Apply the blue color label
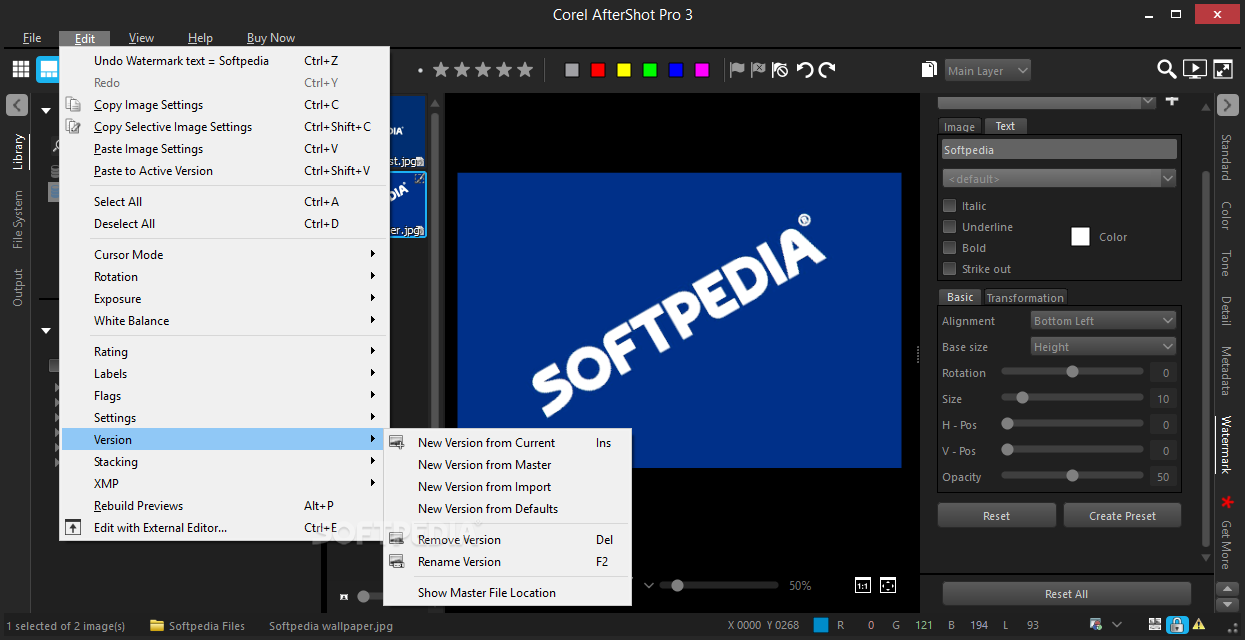The width and height of the screenshot is (1245, 640). click(x=676, y=70)
